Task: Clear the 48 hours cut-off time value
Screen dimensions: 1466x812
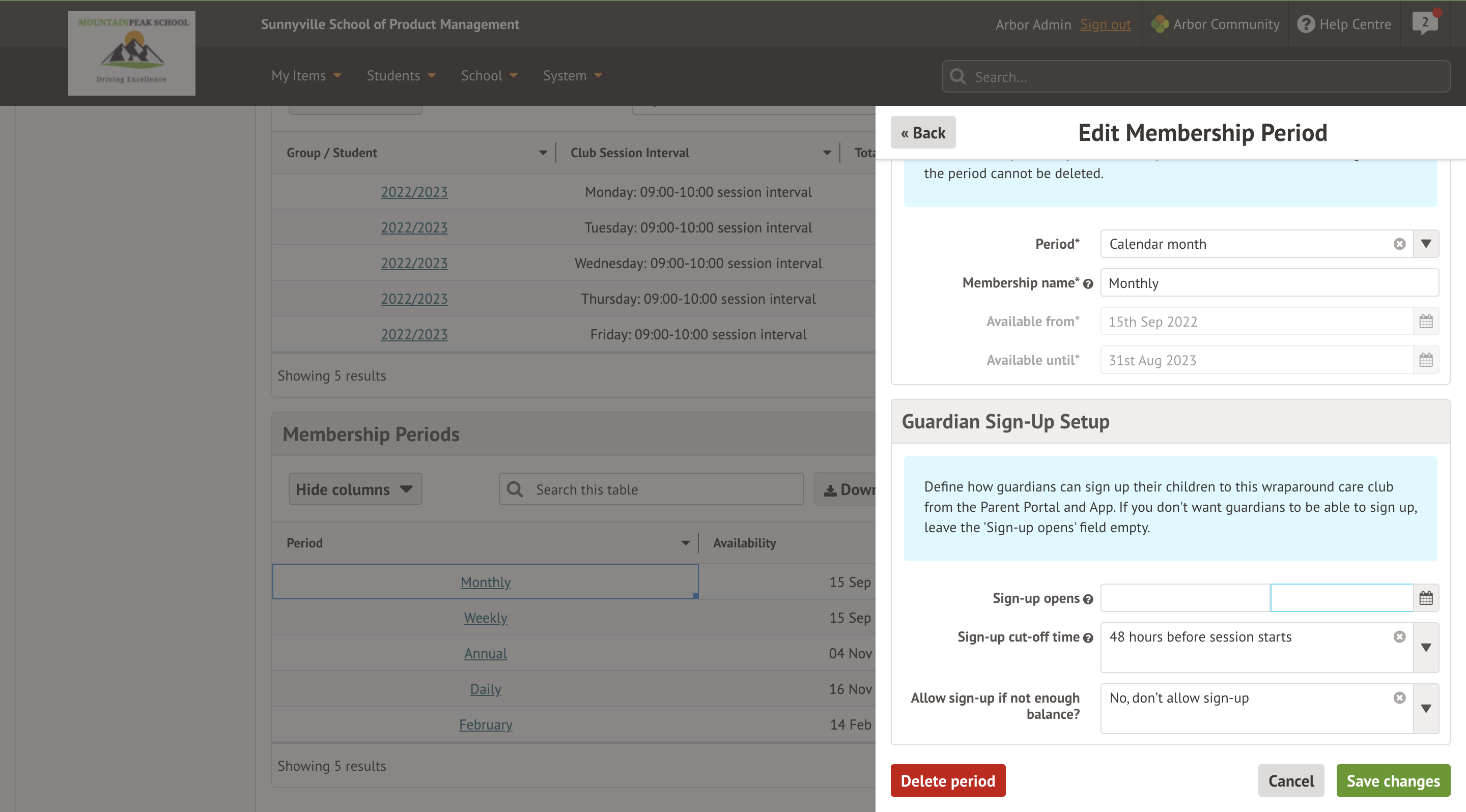Action: [x=1399, y=637]
